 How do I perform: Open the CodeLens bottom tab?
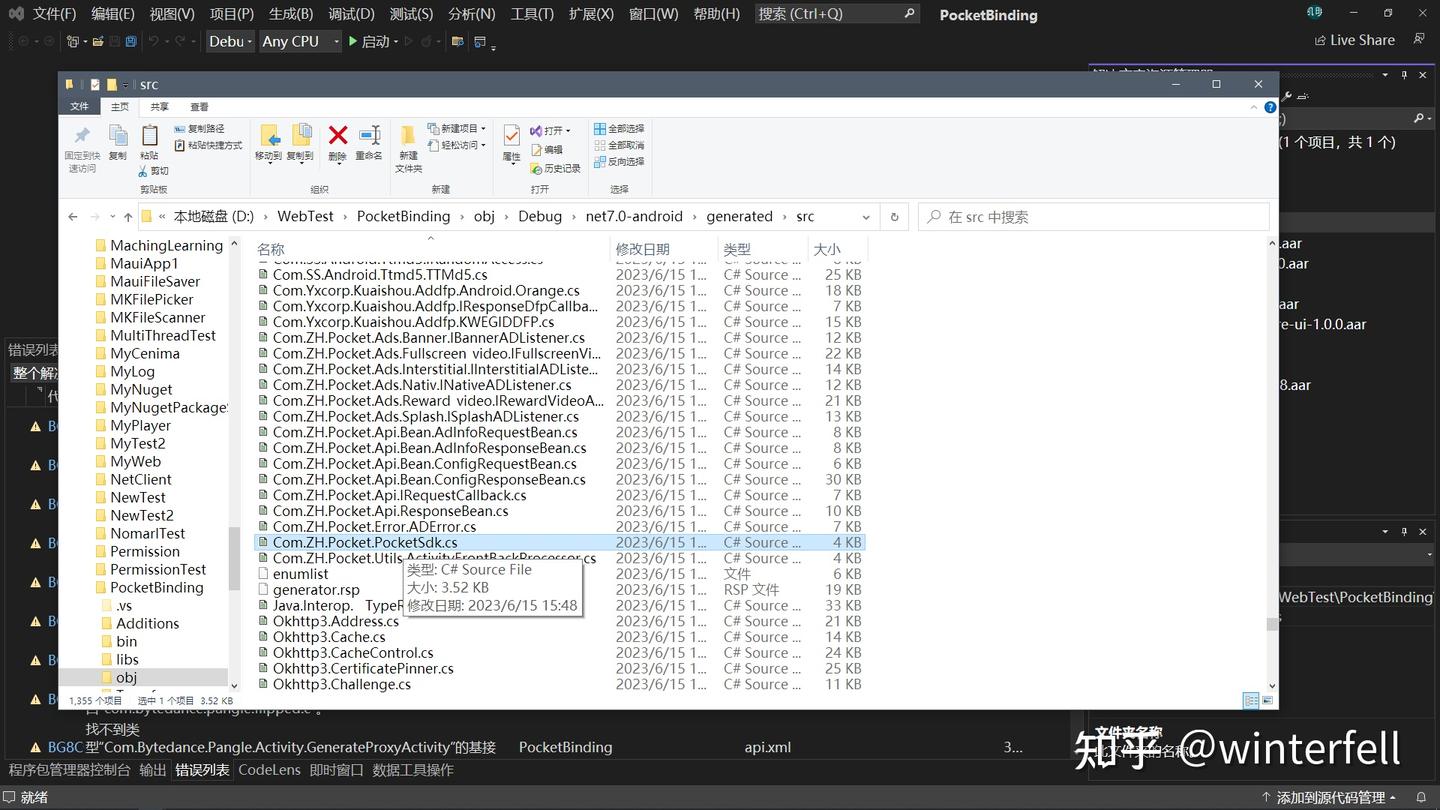point(269,770)
